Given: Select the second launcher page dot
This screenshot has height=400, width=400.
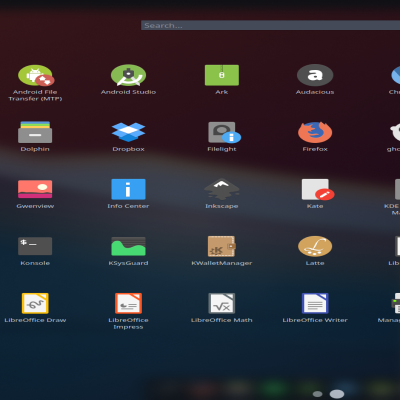Looking at the screenshot, I should tap(337, 394).
